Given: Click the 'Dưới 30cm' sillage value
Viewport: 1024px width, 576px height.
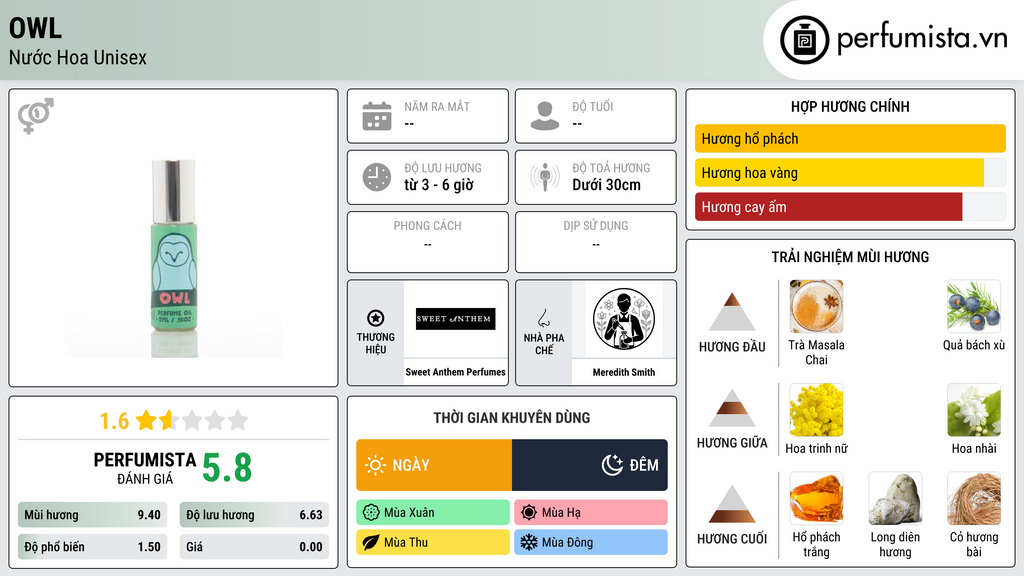Looking at the screenshot, I should point(606,185).
